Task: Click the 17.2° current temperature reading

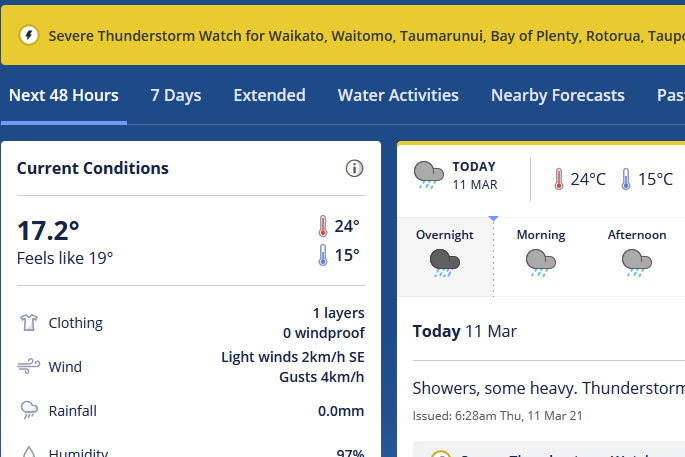Action: (48, 231)
